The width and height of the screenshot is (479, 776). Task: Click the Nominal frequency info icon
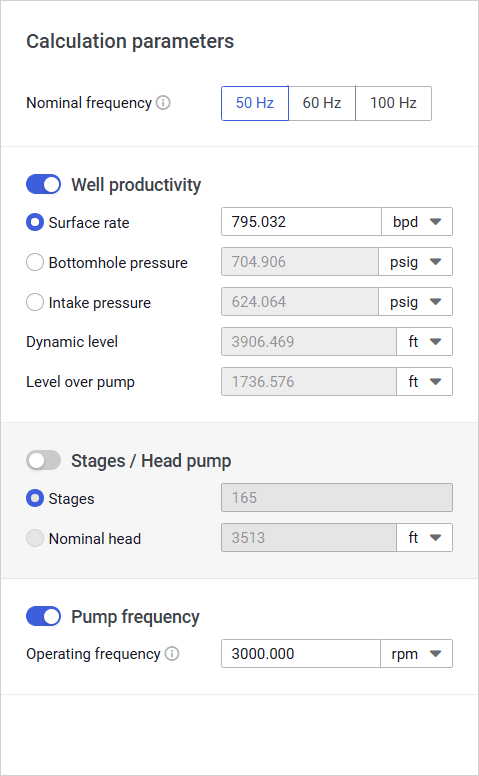(163, 102)
